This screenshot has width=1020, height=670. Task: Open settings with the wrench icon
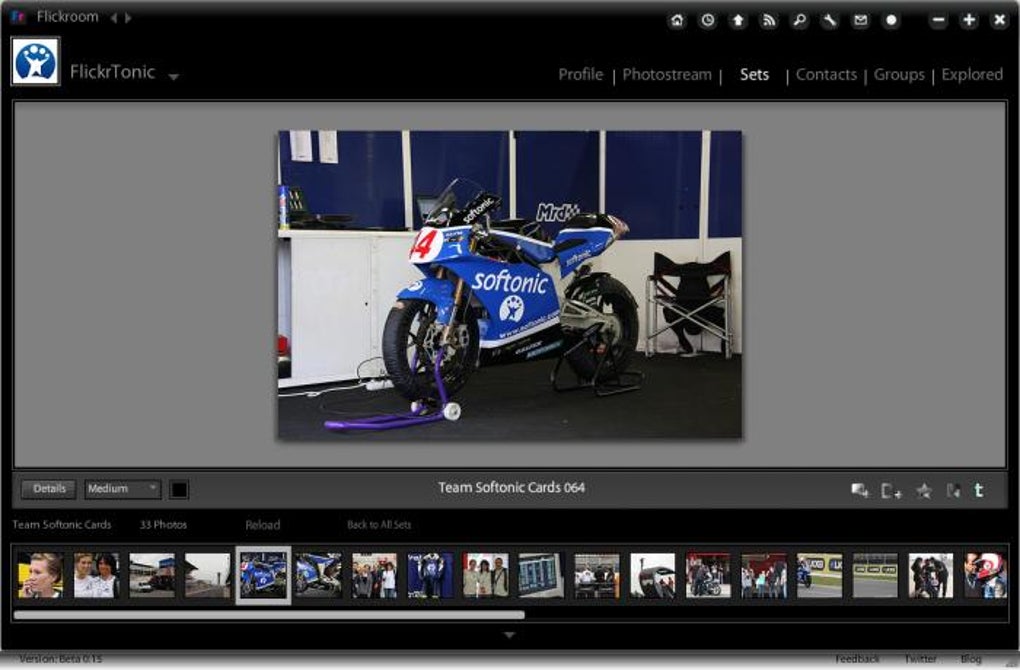[x=830, y=20]
